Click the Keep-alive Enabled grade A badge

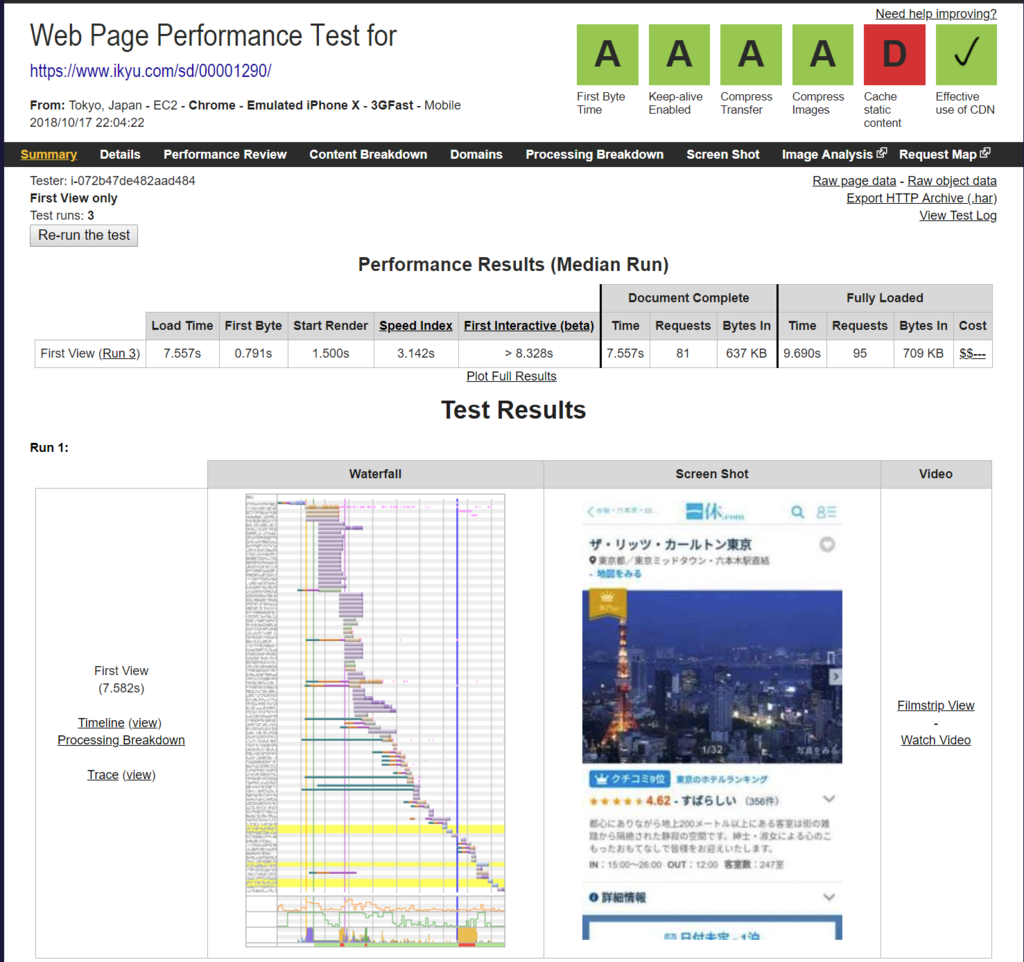[x=679, y=55]
